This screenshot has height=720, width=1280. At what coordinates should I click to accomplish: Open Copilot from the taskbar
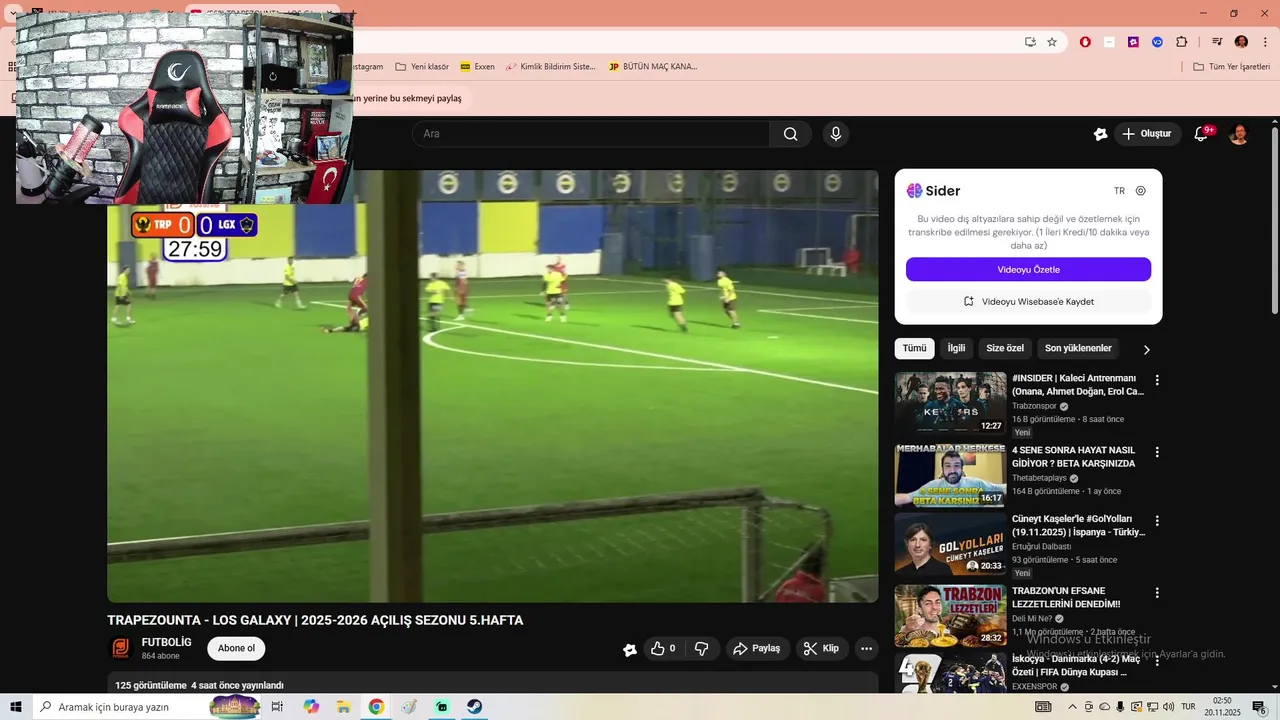(x=311, y=707)
